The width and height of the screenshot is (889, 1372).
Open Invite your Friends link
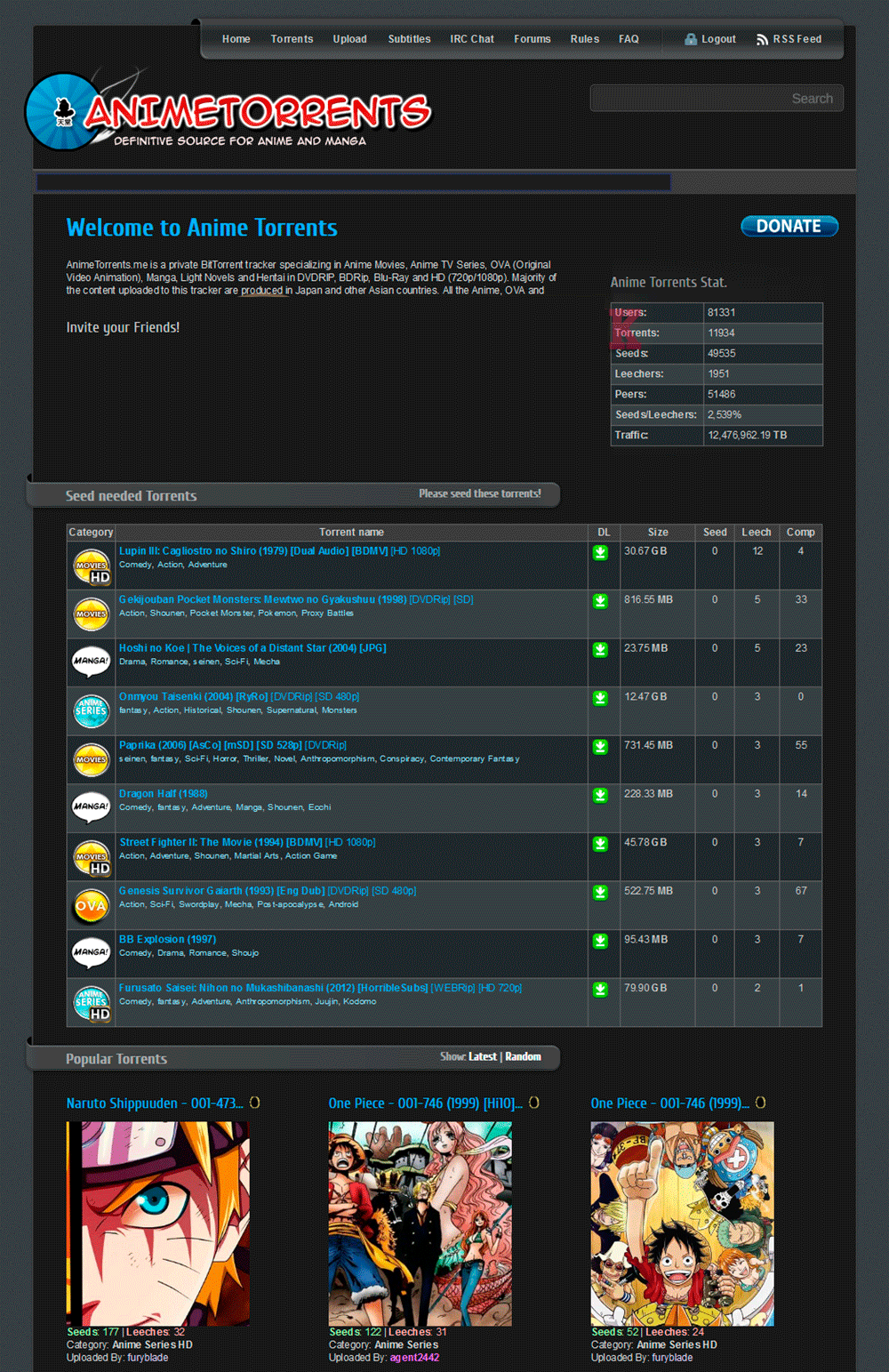pos(123,327)
